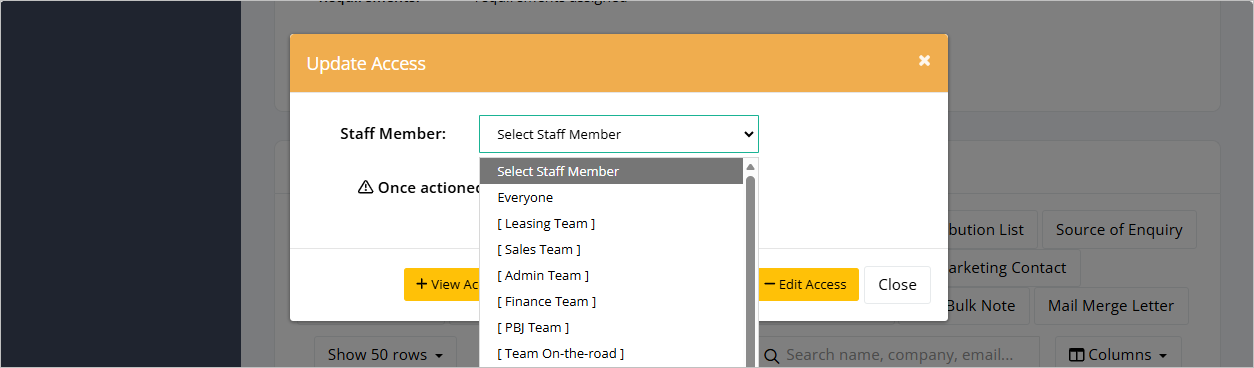The height and width of the screenshot is (368, 1254).
Task: Pick [ Sales Team ] from dropdown
Action: (611, 249)
